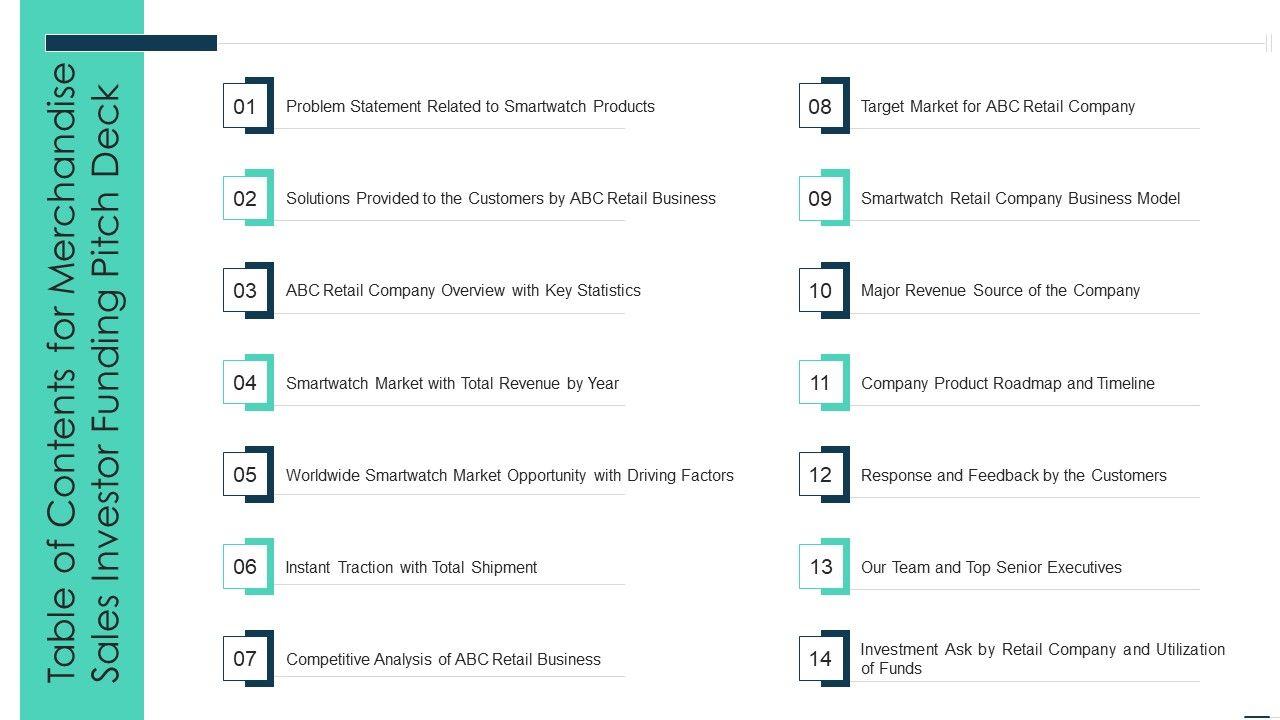
Task: Select the 10 numbered badge
Action: click(x=820, y=290)
